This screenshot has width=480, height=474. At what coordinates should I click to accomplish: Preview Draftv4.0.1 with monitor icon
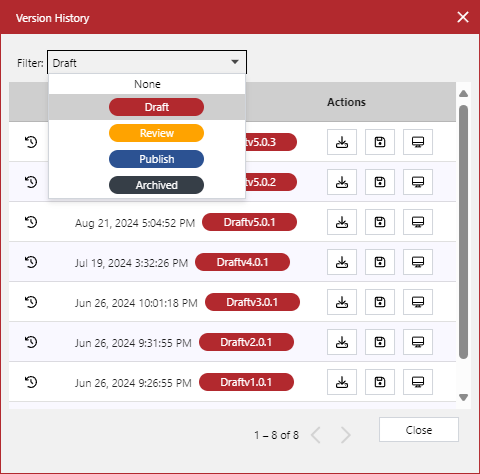click(x=418, y=262)
